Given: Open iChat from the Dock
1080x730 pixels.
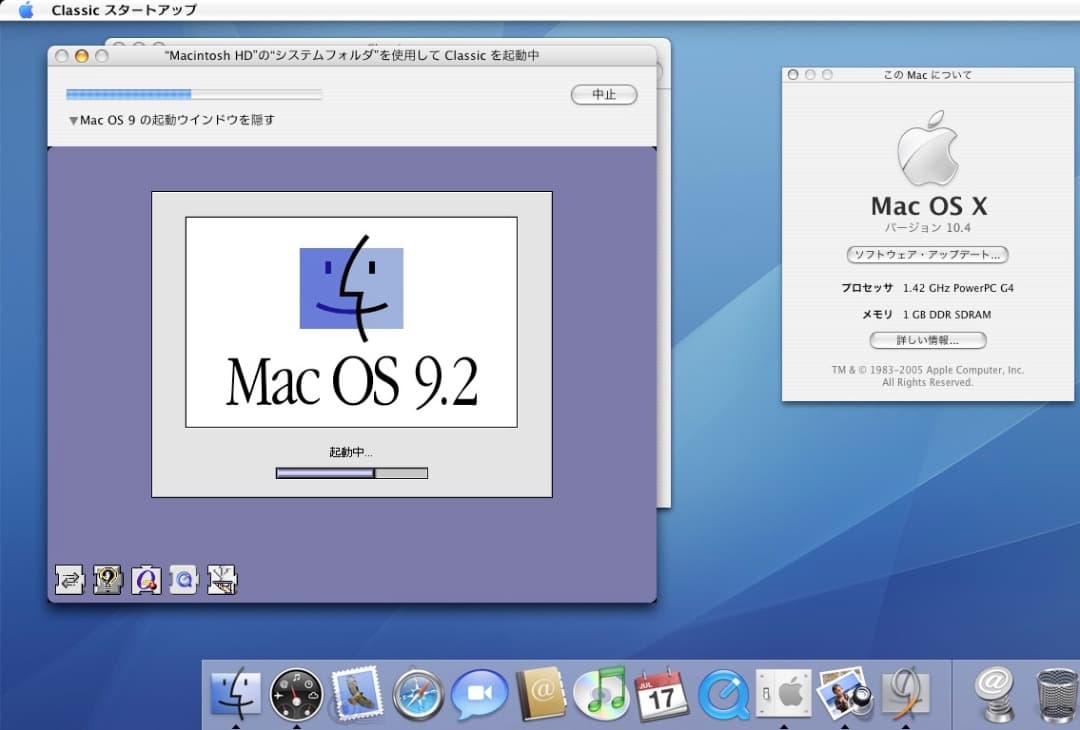Looking at the screenshot, I should [x=479, y=694].
